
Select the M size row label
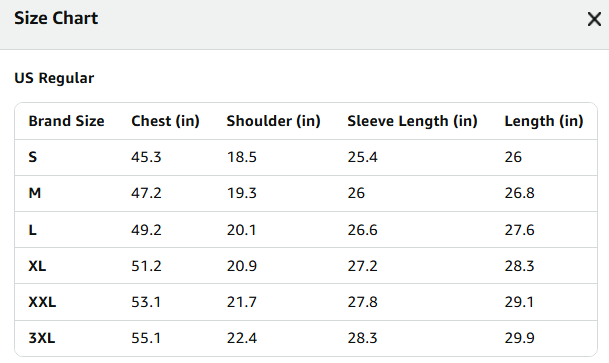pos(35,193)
